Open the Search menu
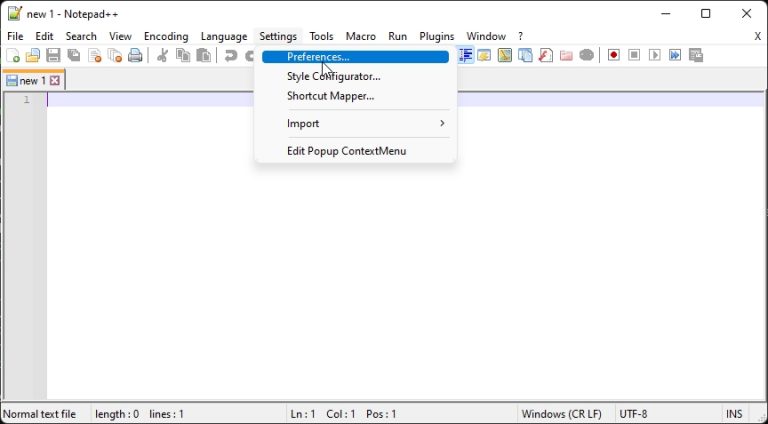This screenshot has height=424, width=768. (x=81, y=36)
